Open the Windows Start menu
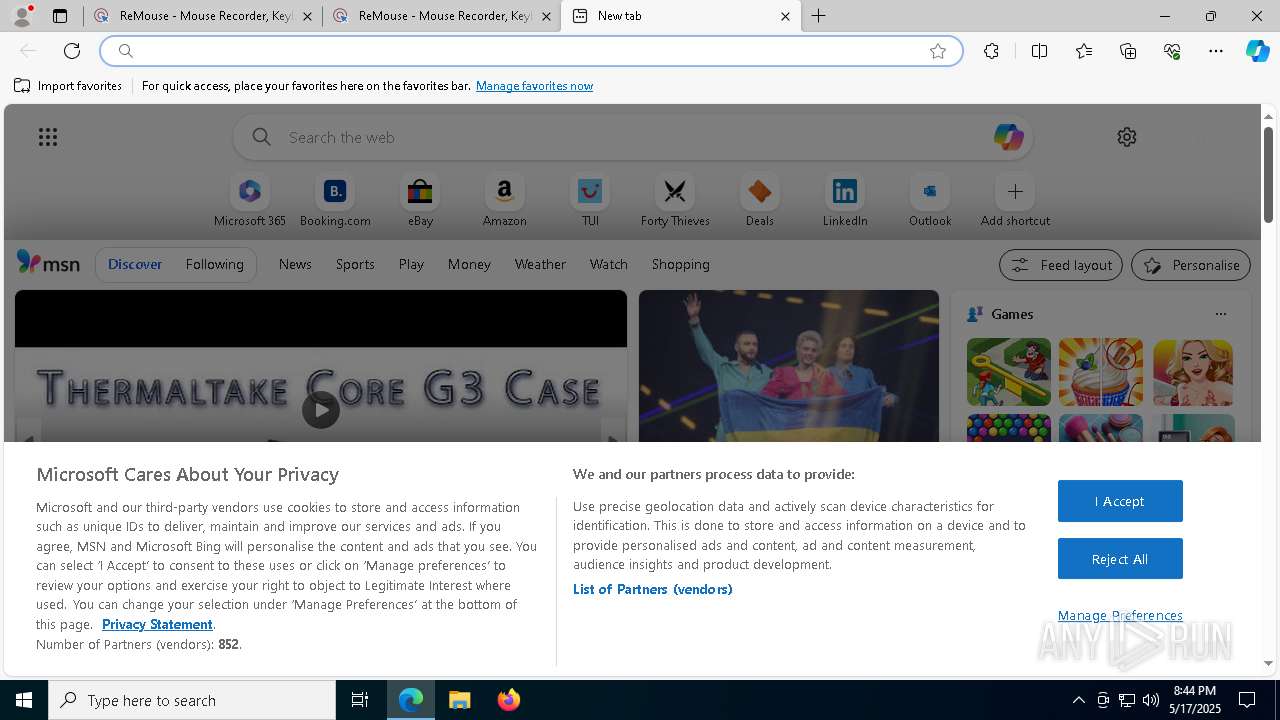1280x720 pixels. [24, 700]
